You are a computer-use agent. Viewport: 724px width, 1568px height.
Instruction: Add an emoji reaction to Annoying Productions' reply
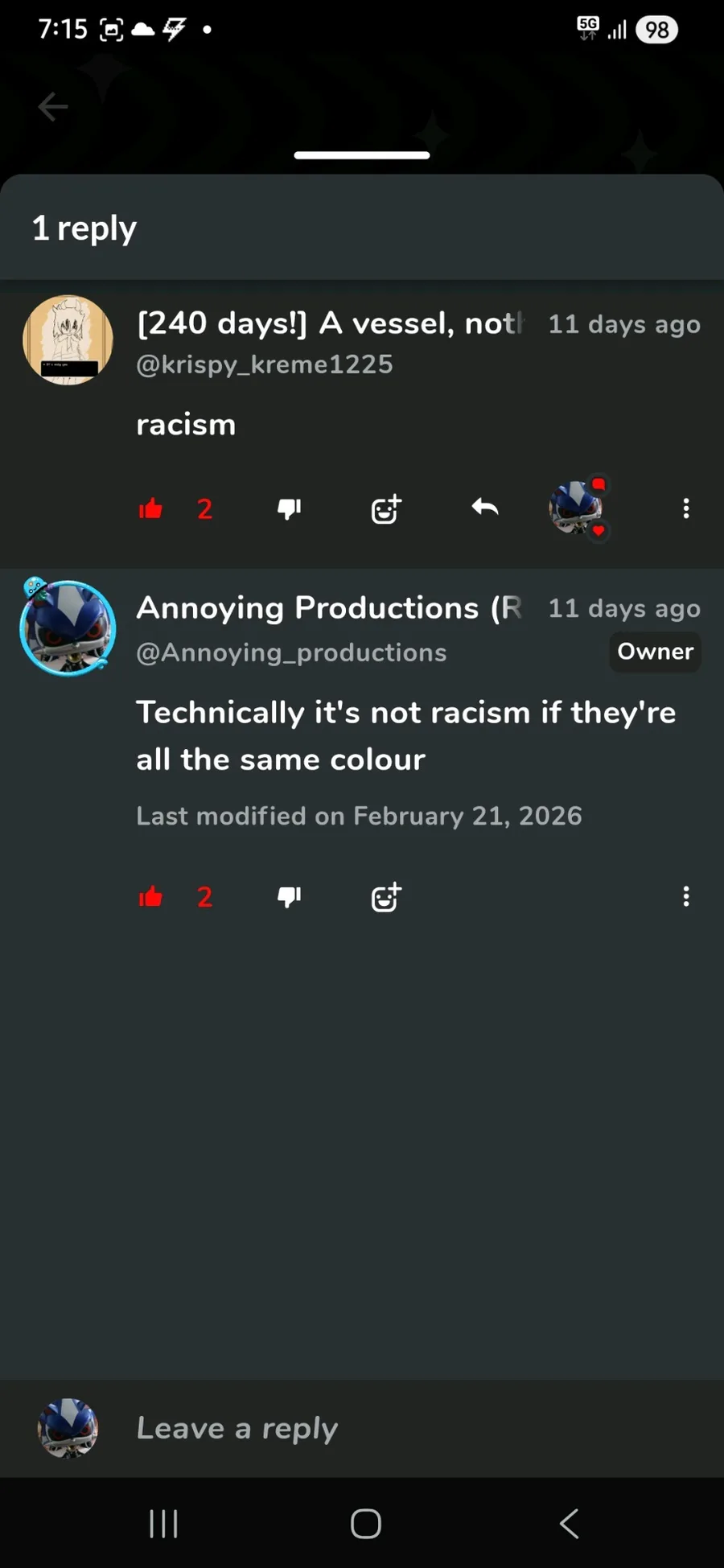[386, 896]
